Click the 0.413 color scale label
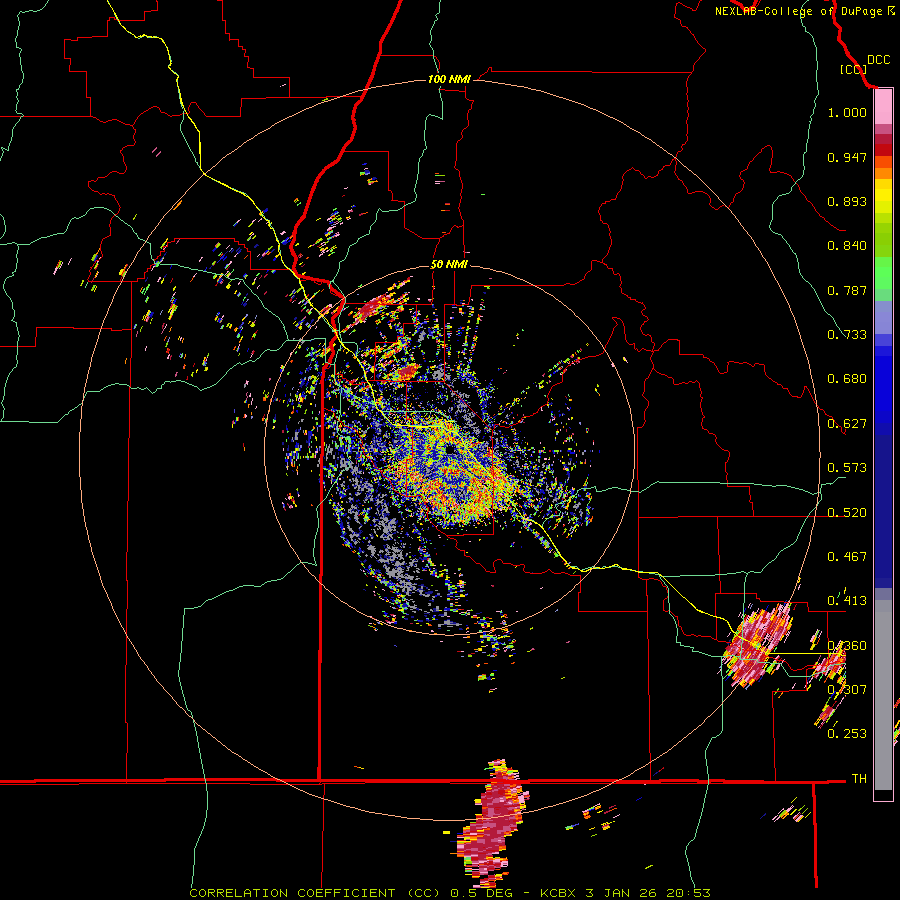 (847, 601)
